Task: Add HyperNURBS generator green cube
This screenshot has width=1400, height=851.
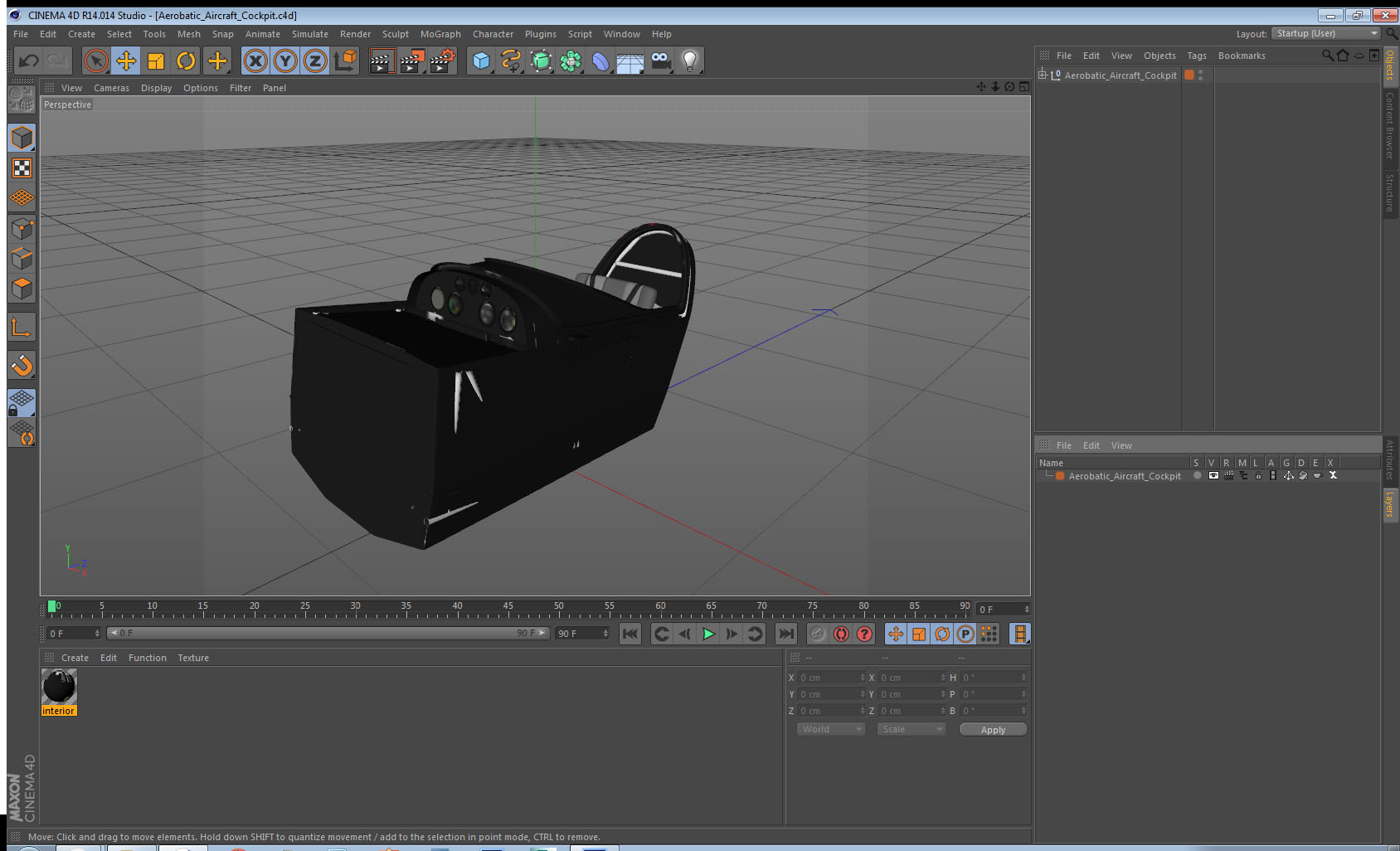Action: point(541,61)
